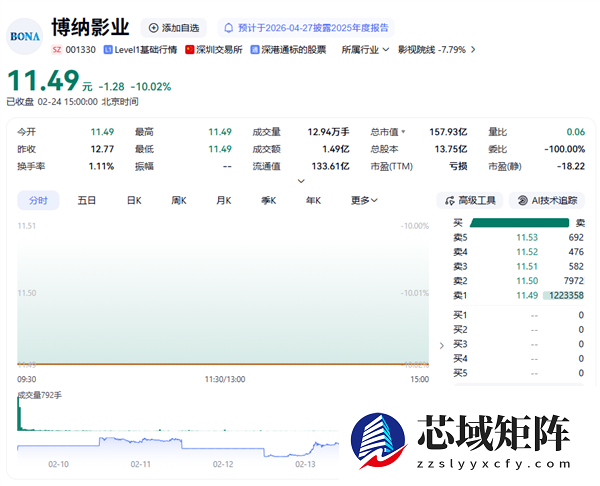
Task: Click the current price 11.49
Action: [x=43, y=81]
